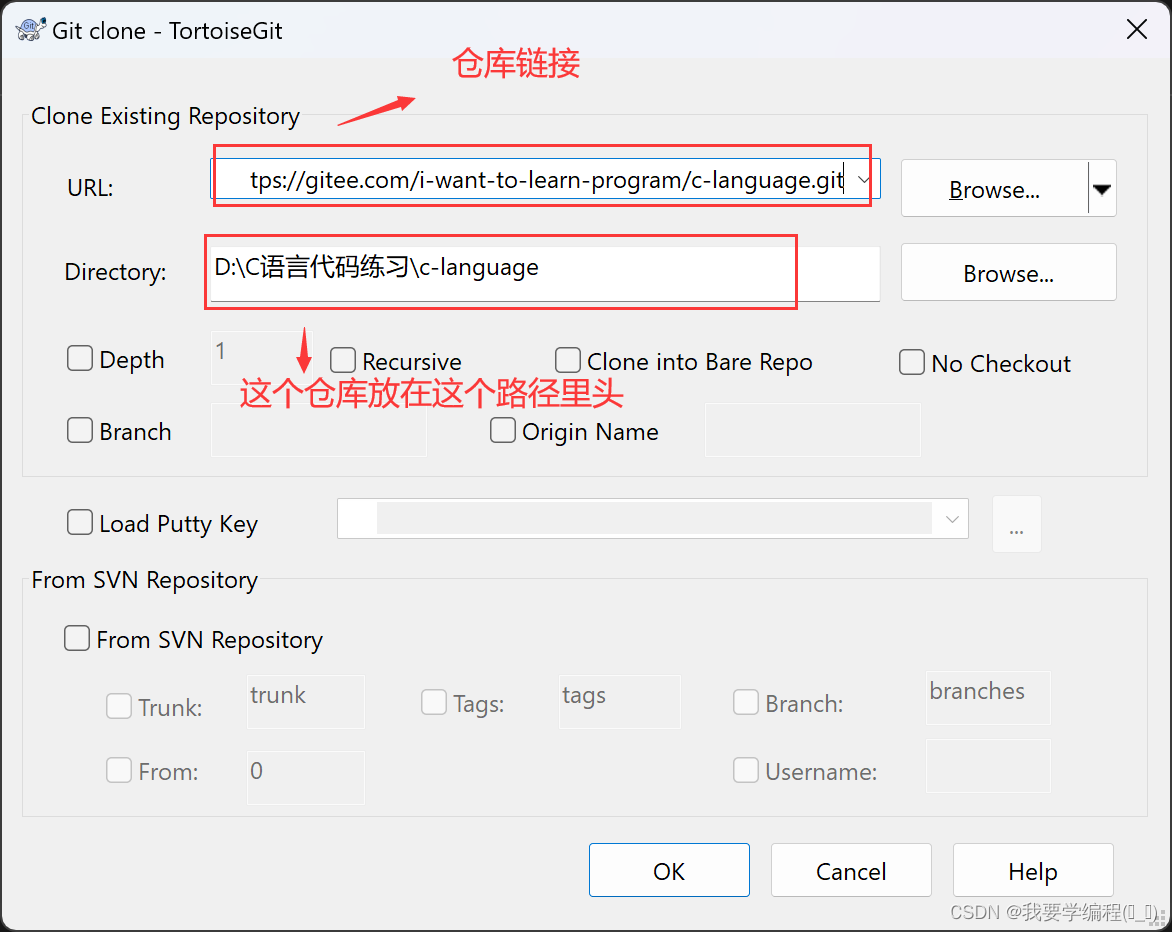Screen dimensions: 1172x932
Task: Open Help for Git clone
Action: coord(1033,871)
